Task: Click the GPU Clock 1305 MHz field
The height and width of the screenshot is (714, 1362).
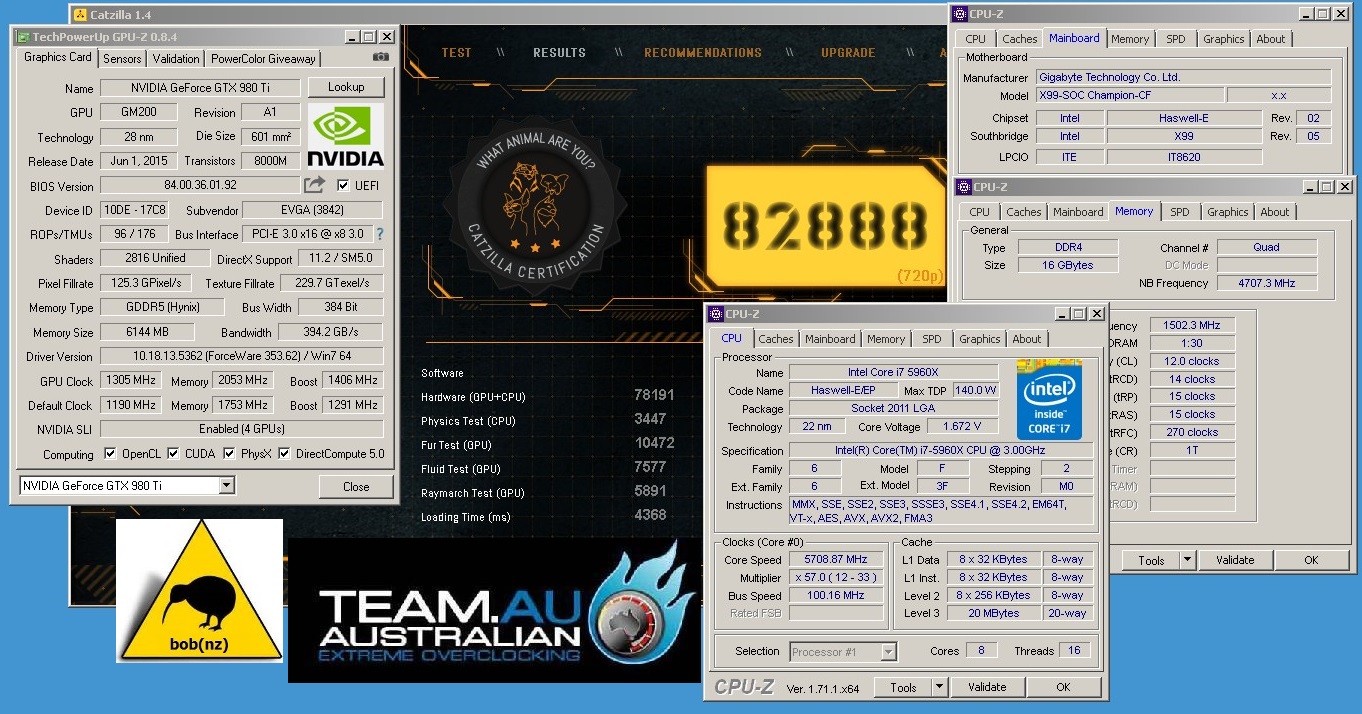Action: (131, 381)
